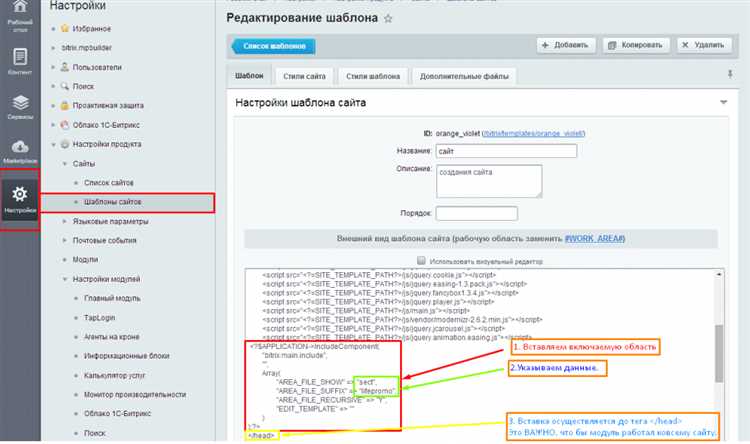The image size is (750, 444).
Task: Switch to the Шаблон tab
Action: 249,76
